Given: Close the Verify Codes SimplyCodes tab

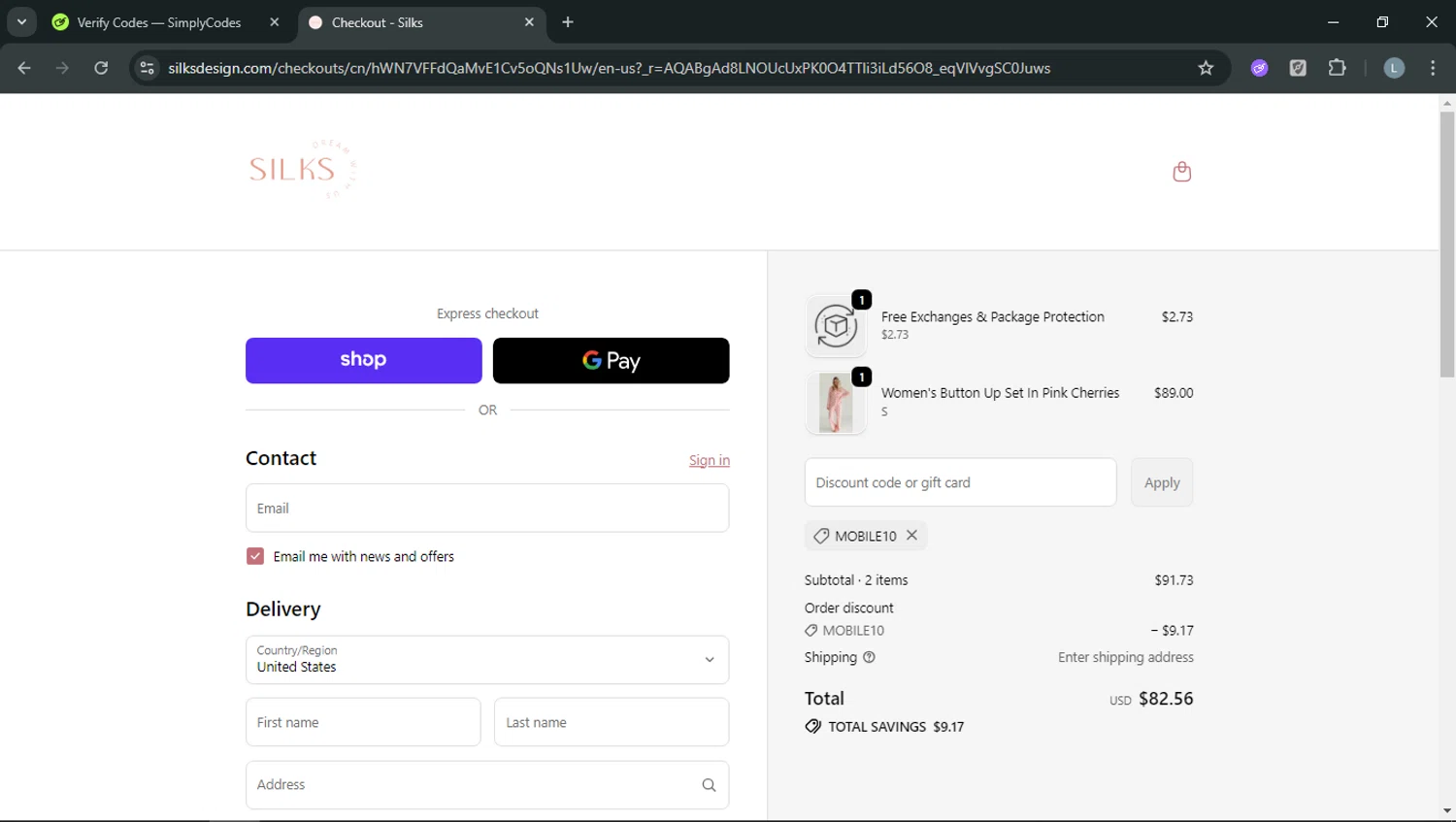Looking at the screenshot, I should pos(275,22).
